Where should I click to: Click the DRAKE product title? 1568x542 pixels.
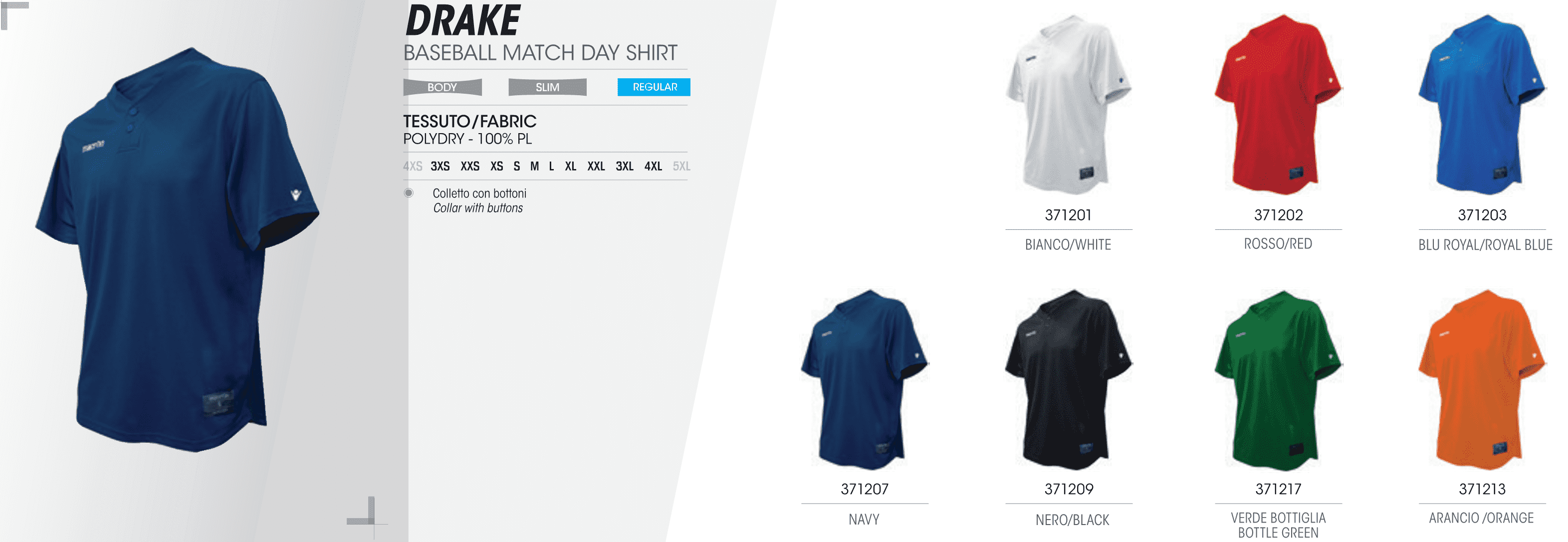(x=462, y=20)
